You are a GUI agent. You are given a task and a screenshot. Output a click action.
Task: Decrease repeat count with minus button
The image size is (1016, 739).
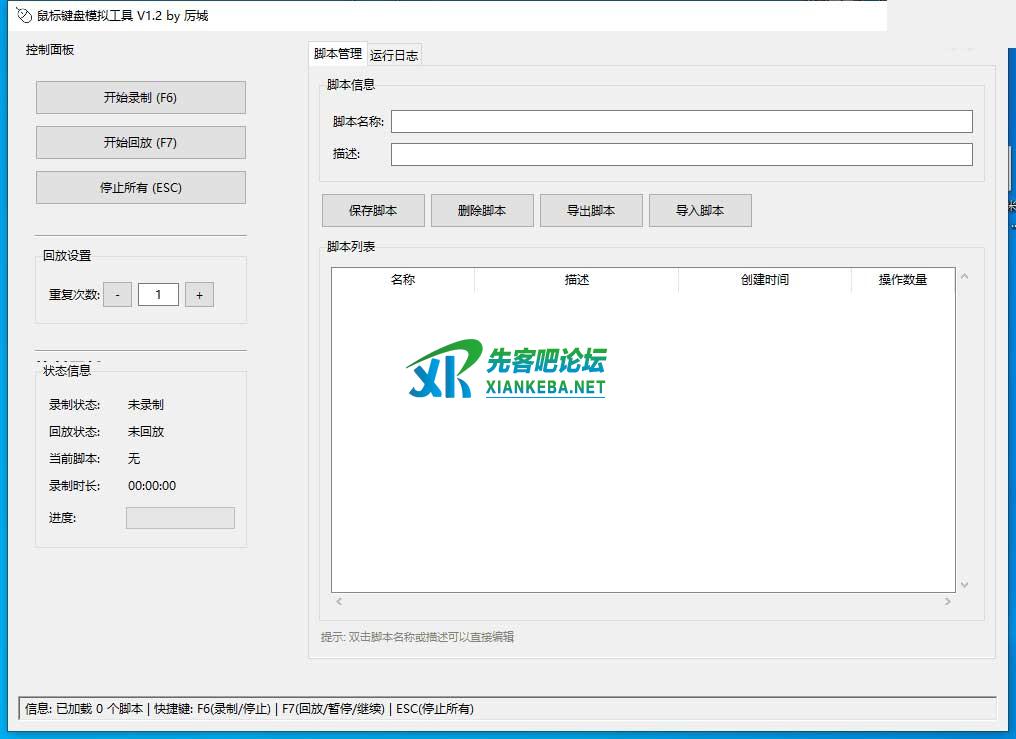tap(117, 295)
